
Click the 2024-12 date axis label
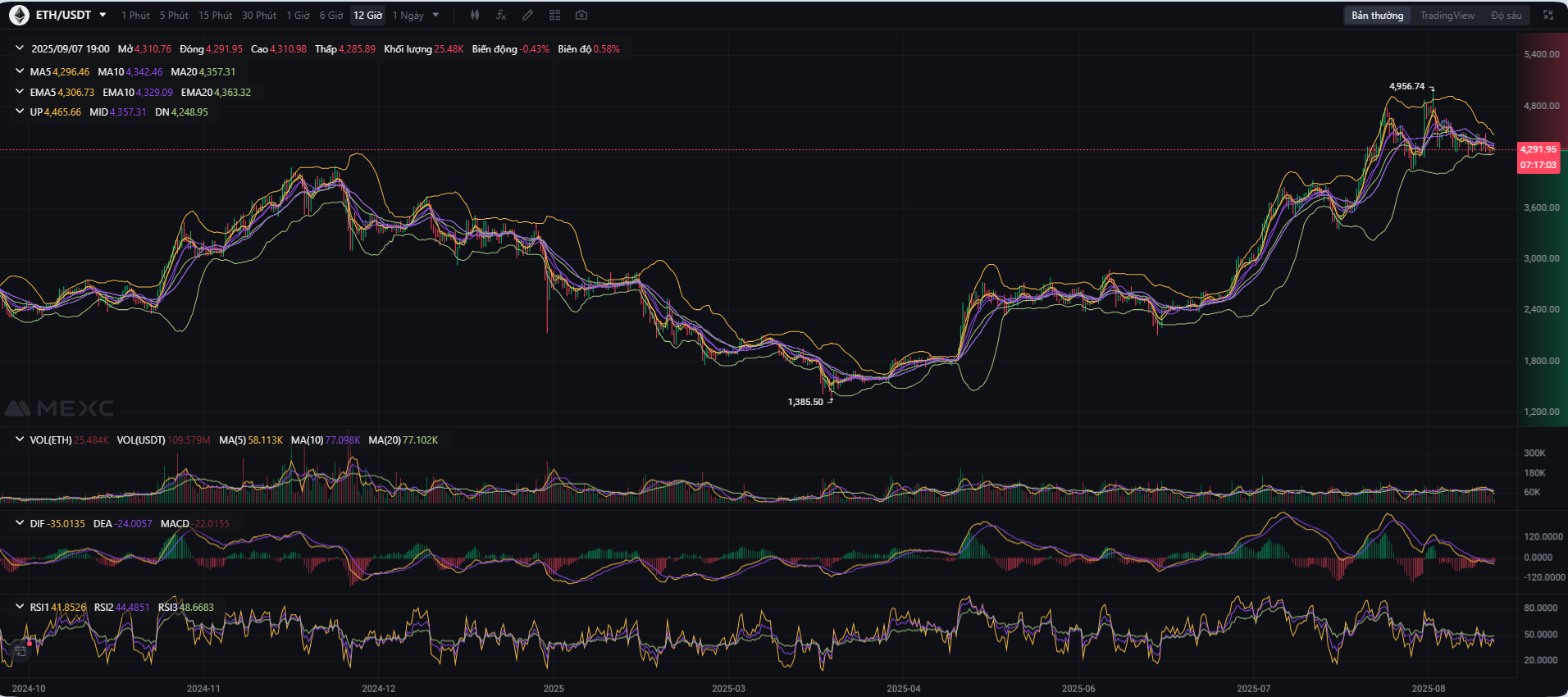click(379, 688)
